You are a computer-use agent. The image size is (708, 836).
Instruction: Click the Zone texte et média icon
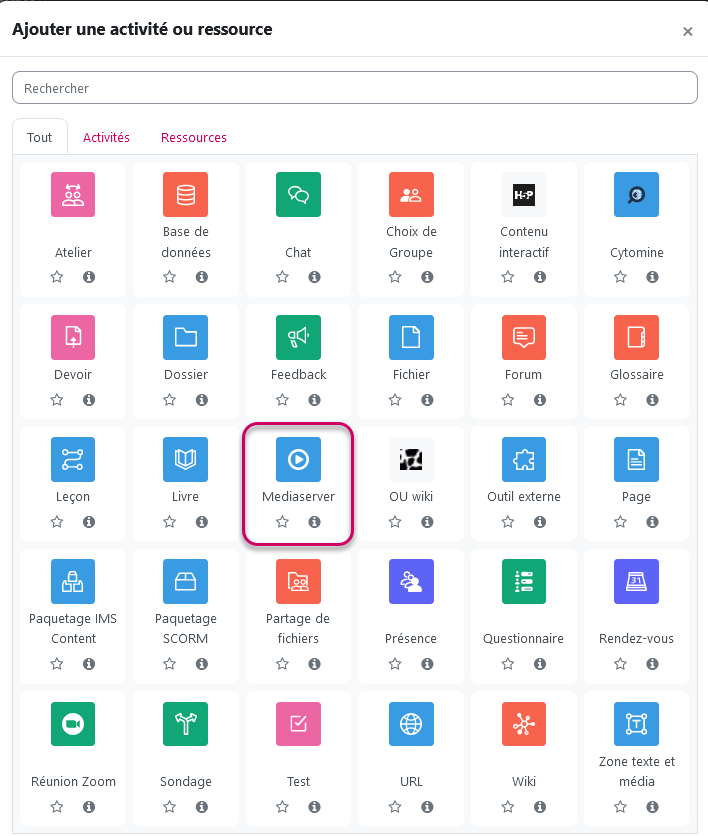(637, 724)
